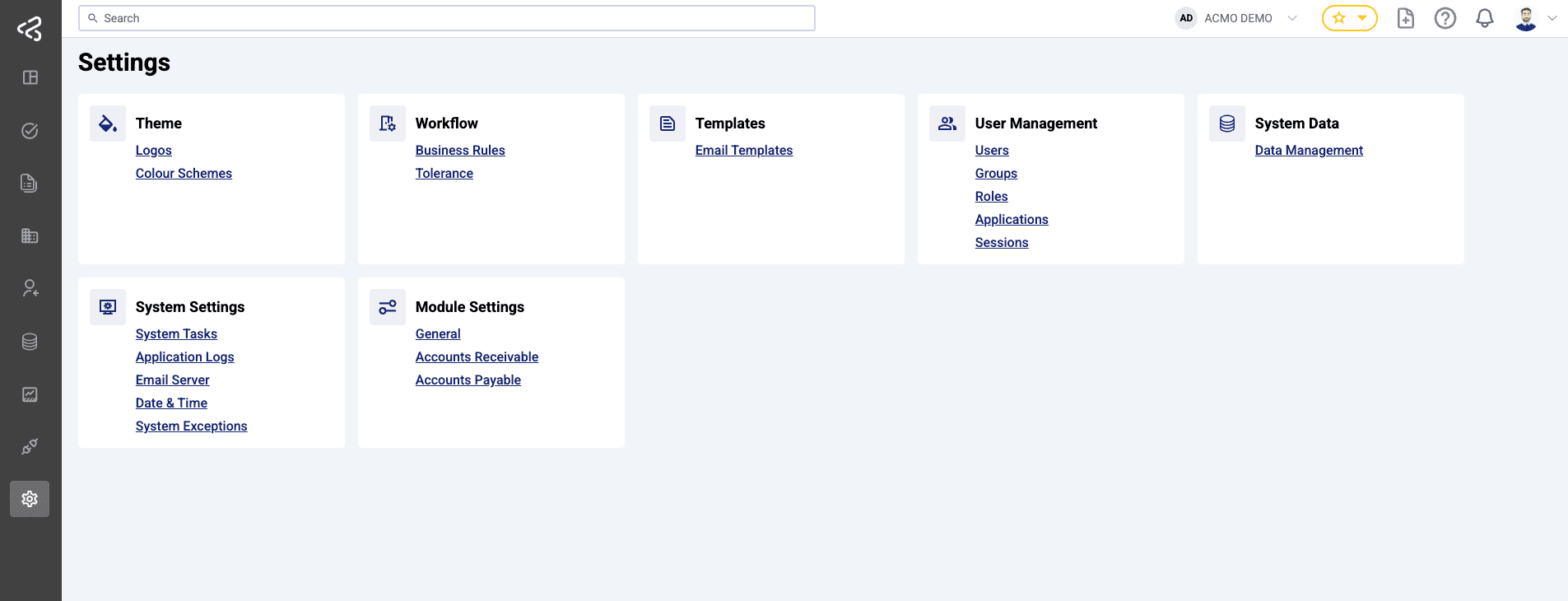
Task: Open the chart reports icon in sidebar
Action: [x=30, y=394]
